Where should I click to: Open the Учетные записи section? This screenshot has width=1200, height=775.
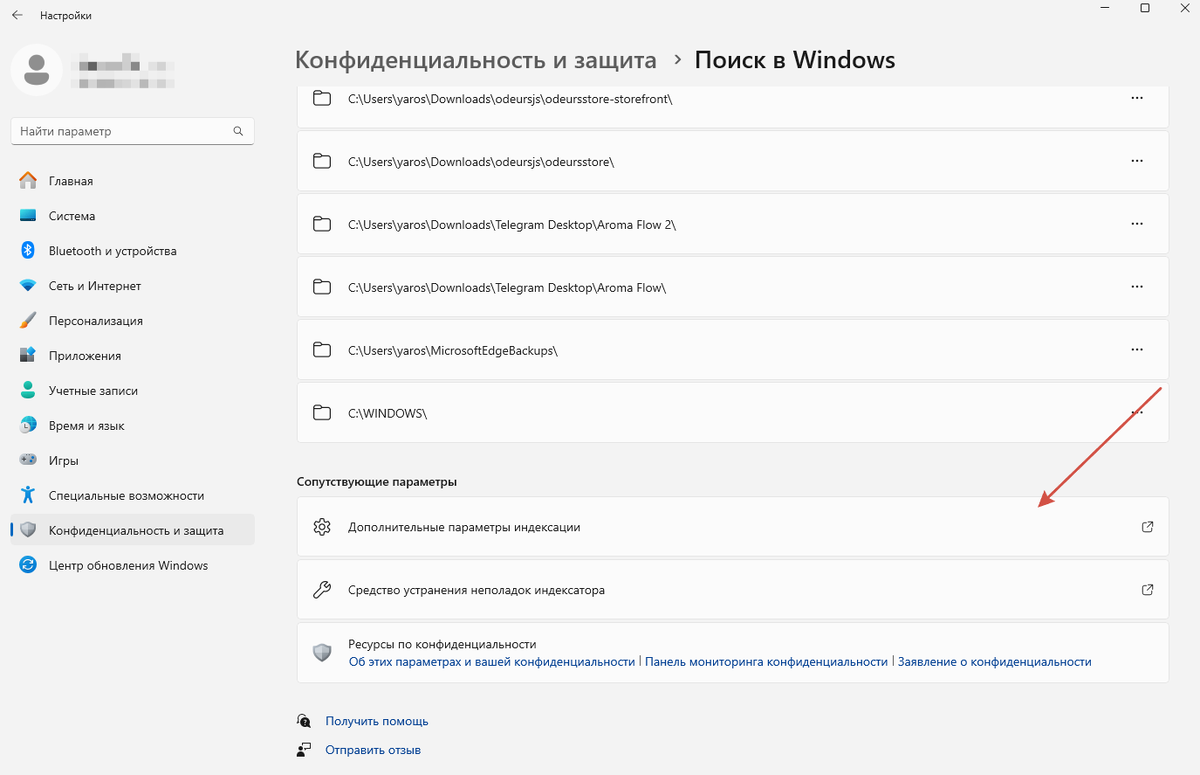[132, 391]
